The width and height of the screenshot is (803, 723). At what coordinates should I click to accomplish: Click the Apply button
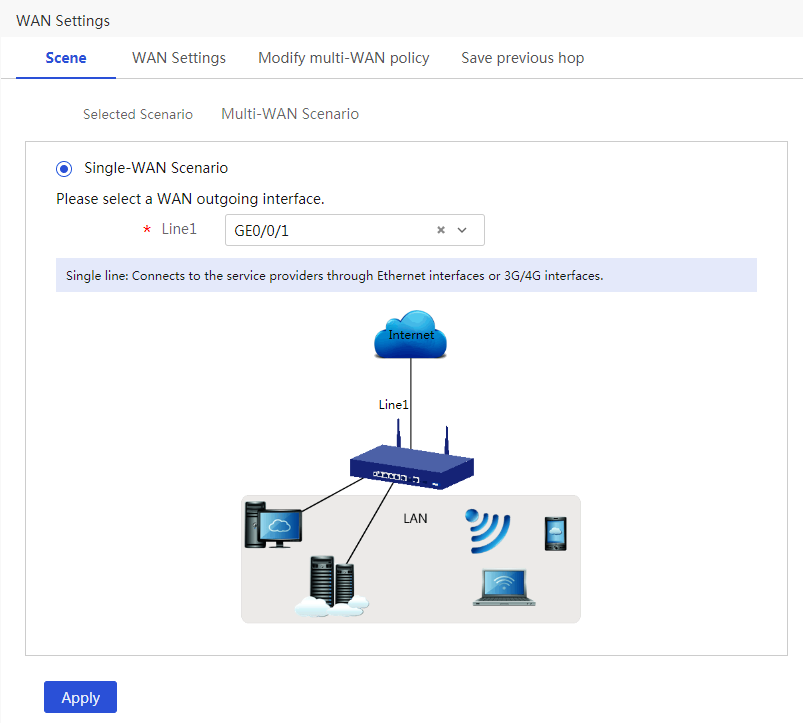coord(80,697)
